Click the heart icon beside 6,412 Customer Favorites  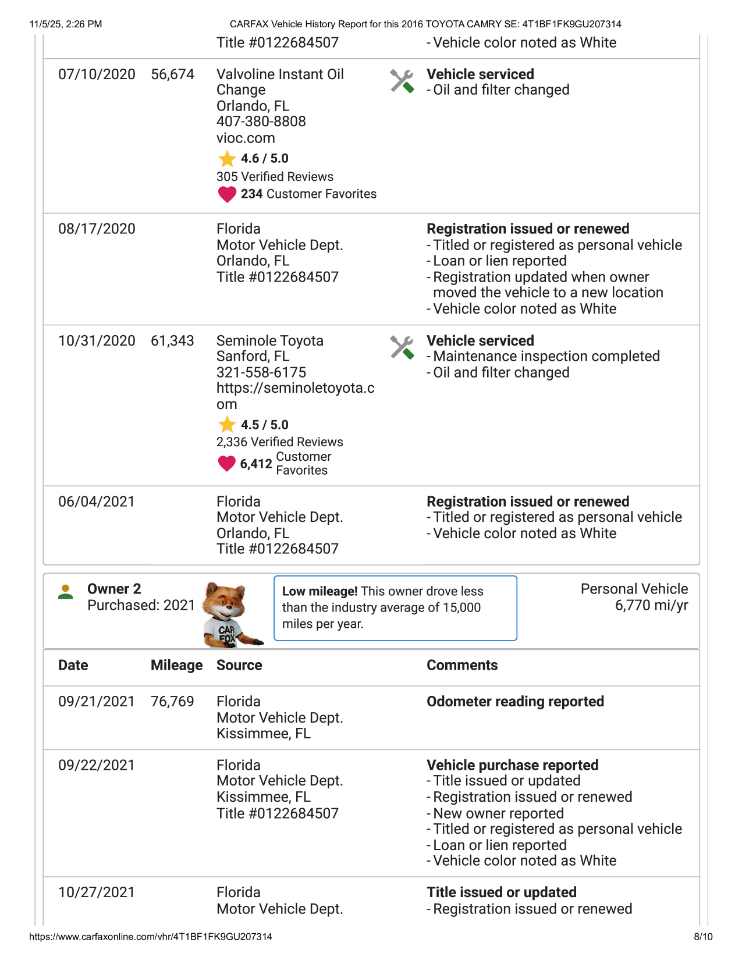click(227, 464)
